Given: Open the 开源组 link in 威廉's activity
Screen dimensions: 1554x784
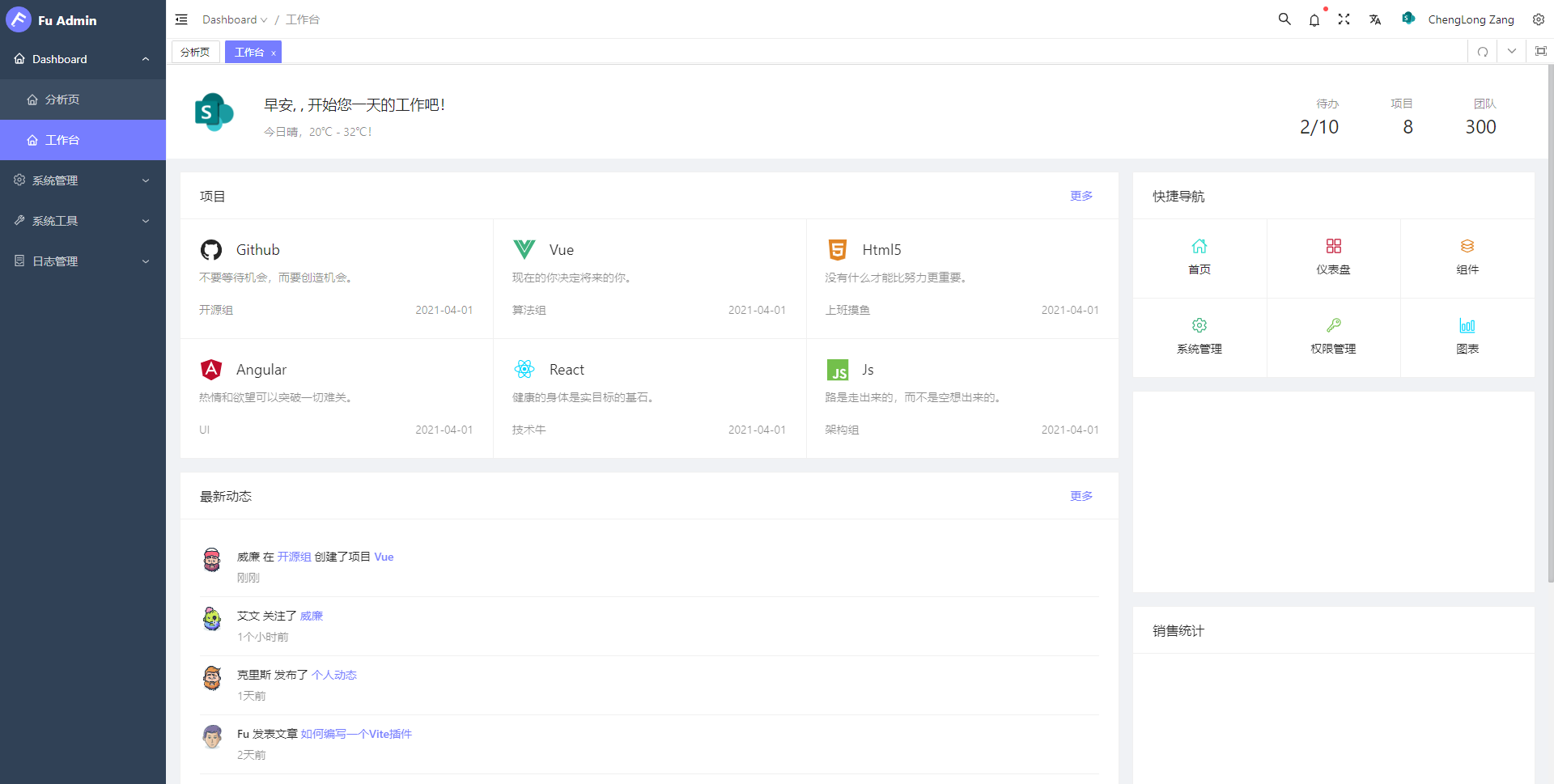Looking at the screenshot, I should pos(295,557).
